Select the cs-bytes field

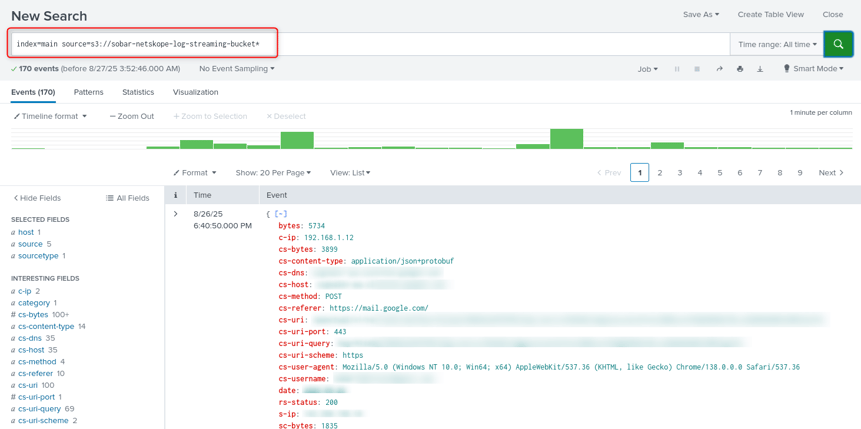[33, 315]
